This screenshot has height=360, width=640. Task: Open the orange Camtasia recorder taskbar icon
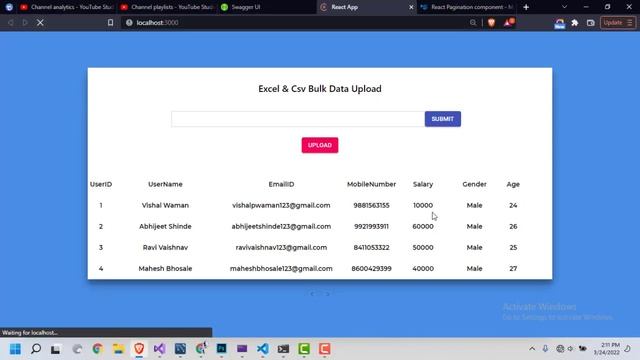tap(324, 349)
